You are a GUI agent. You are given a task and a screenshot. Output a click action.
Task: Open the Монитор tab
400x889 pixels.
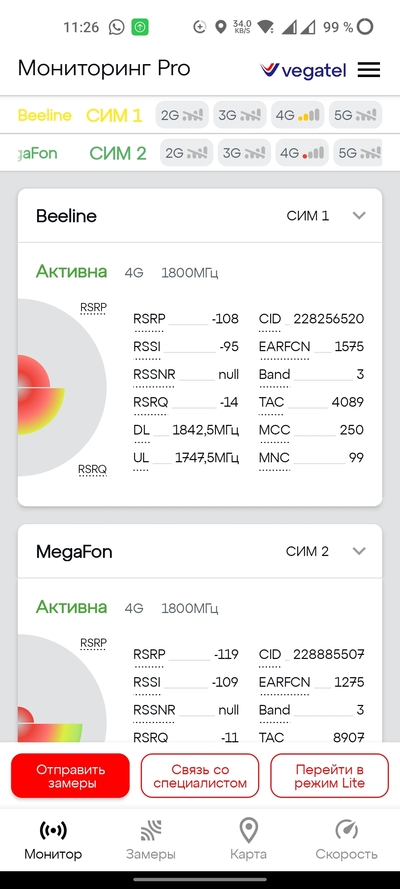click(x=53, y=840)
